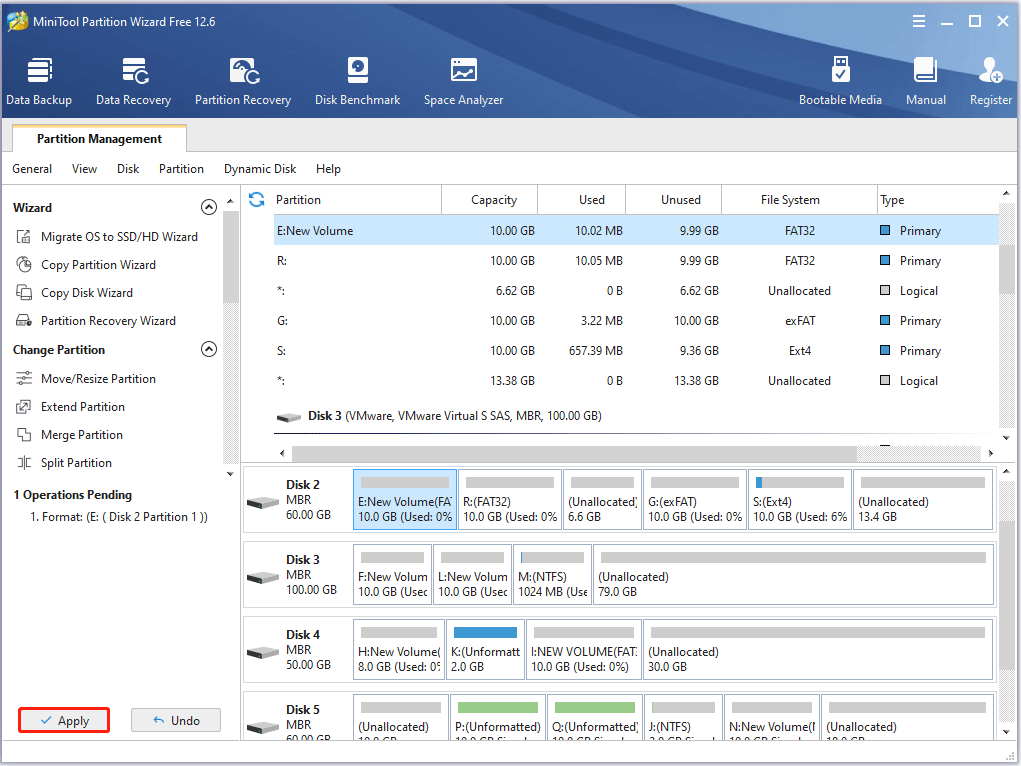
Task: Collapse the Change Partition section
Action: [x=209, y=350]
